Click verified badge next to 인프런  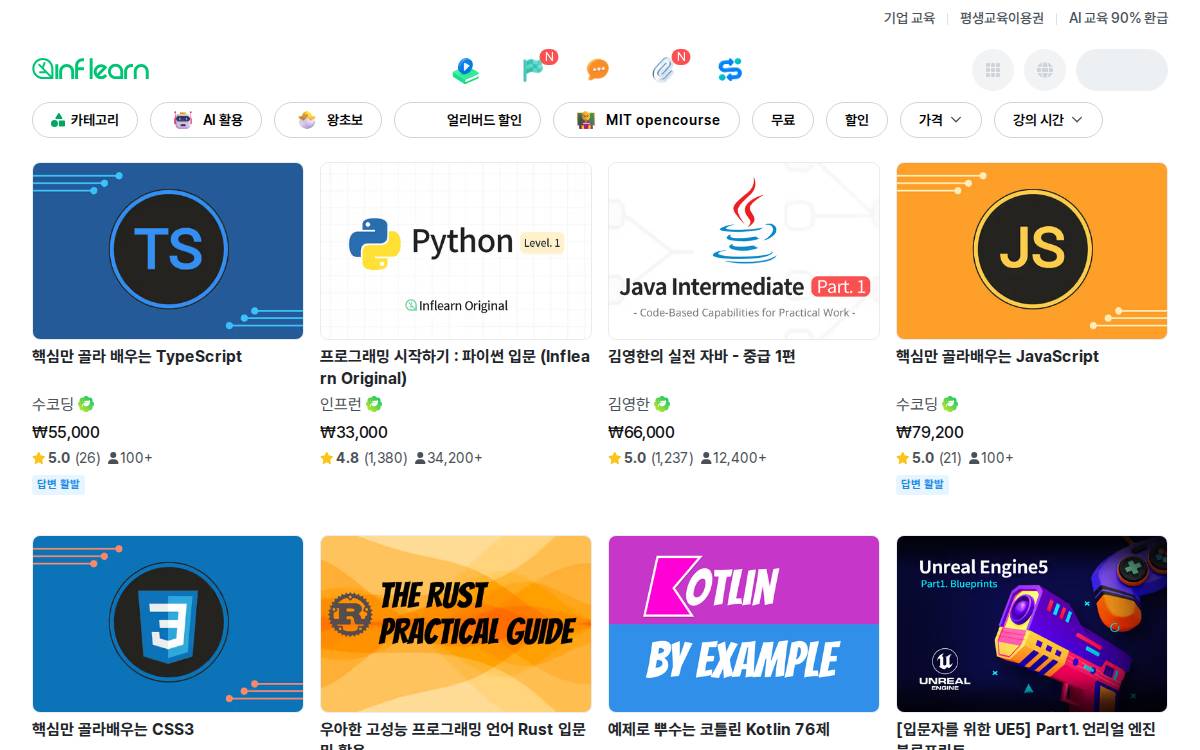(x=374, y=404)
